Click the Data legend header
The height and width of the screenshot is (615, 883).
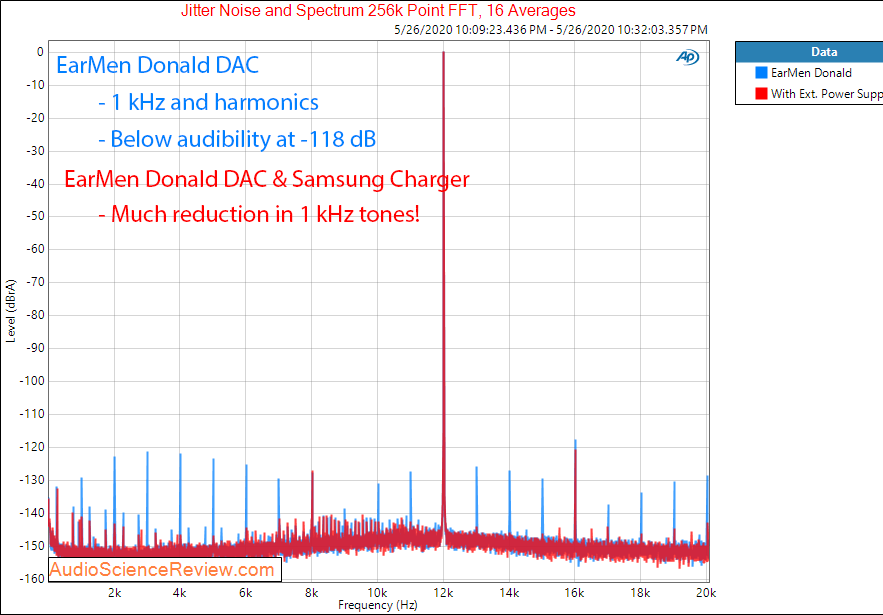coord(809,52)
